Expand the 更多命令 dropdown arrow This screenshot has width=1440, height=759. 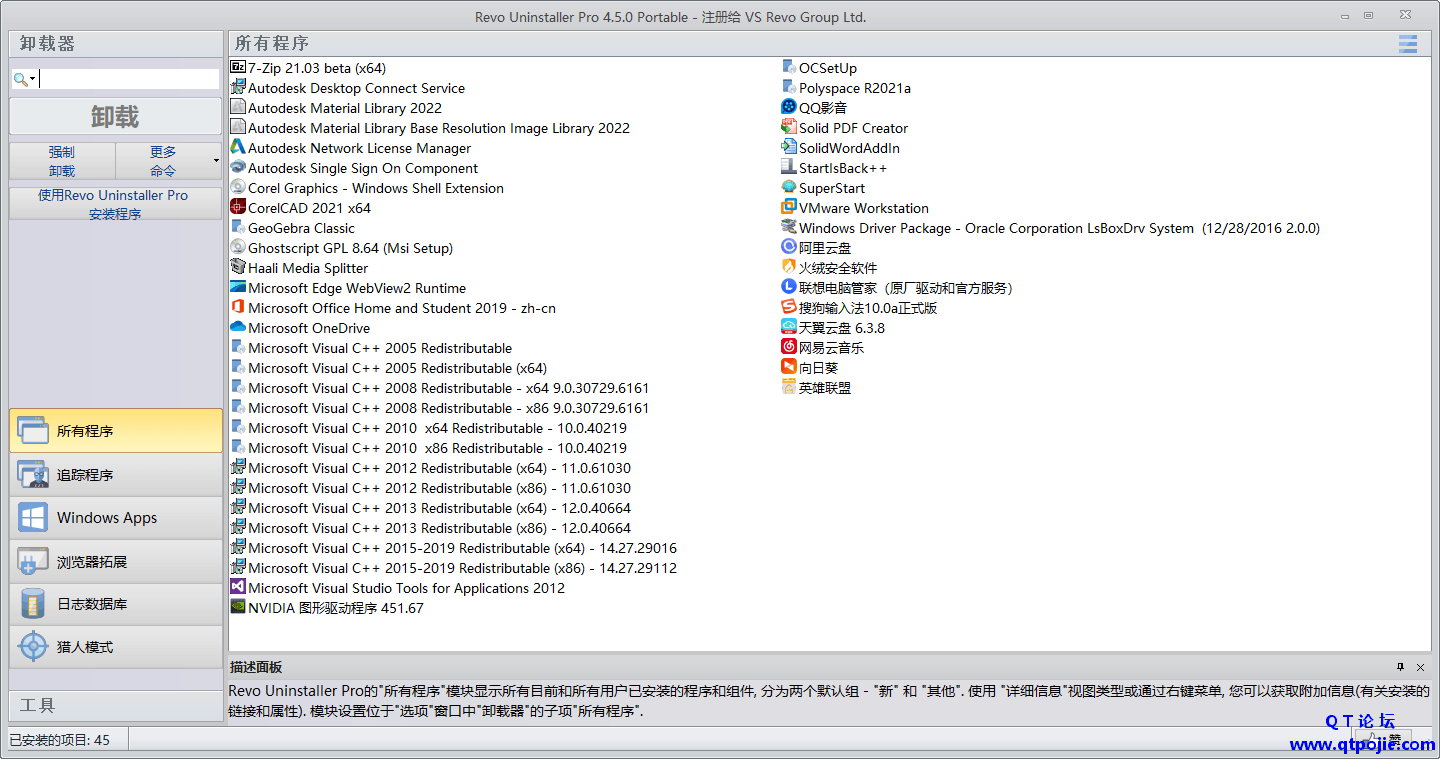pos(216,161)
